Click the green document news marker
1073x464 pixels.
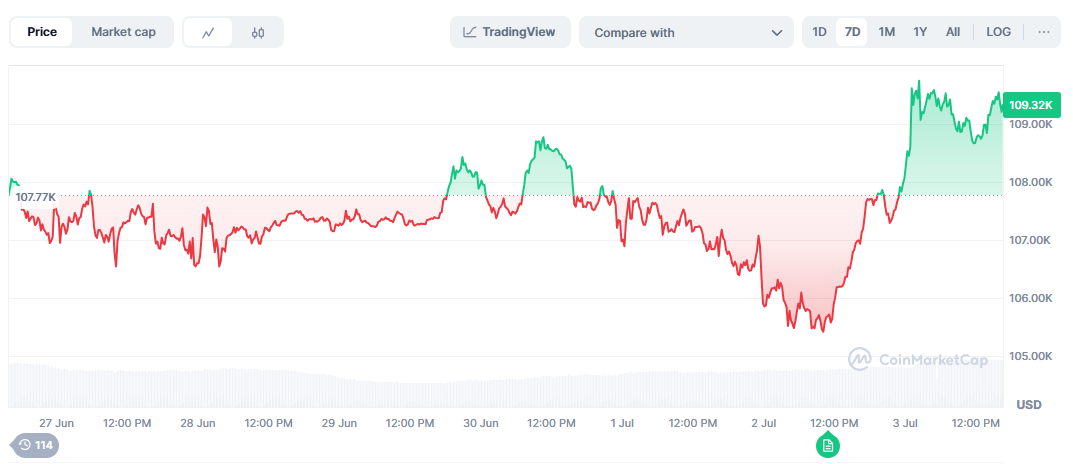[828, 446]
